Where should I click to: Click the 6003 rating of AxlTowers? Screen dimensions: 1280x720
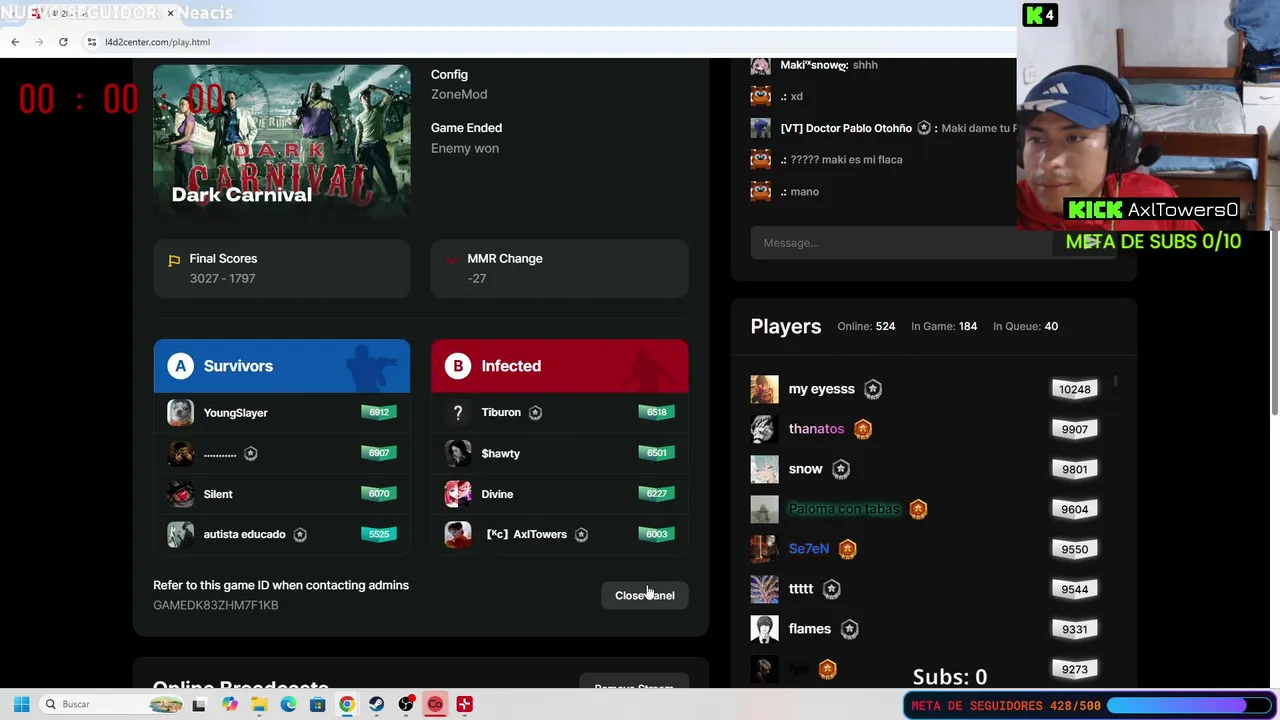tap(656, 534)
